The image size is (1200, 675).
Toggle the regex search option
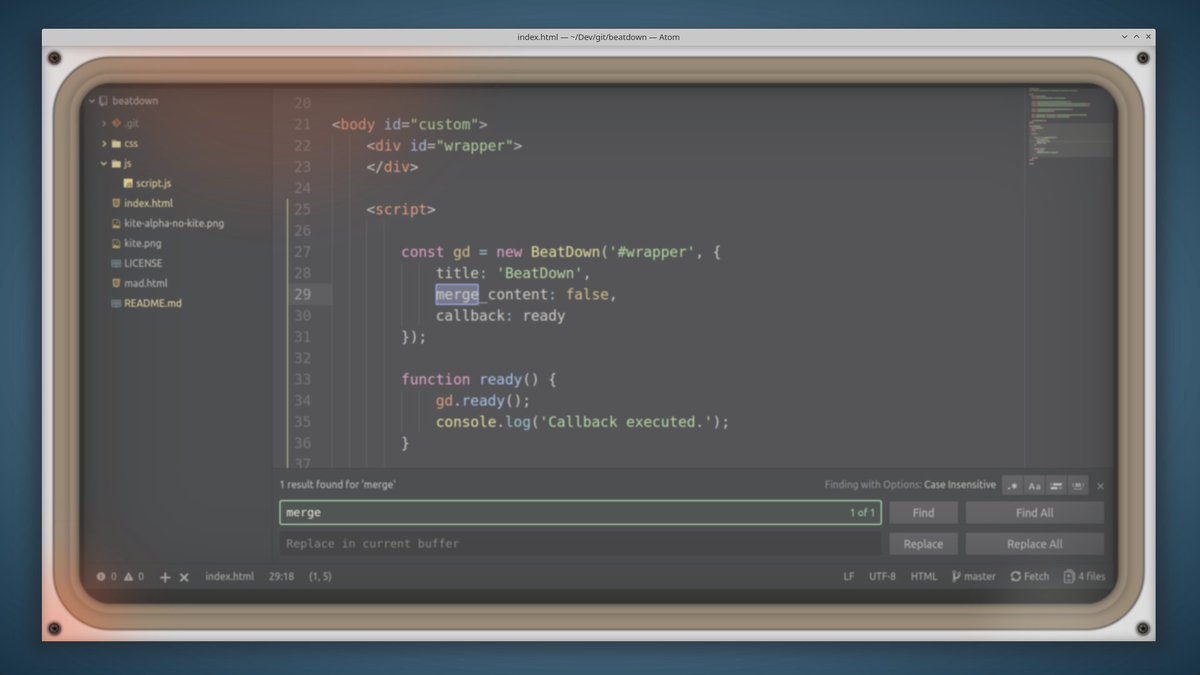tap(1013, 486)
